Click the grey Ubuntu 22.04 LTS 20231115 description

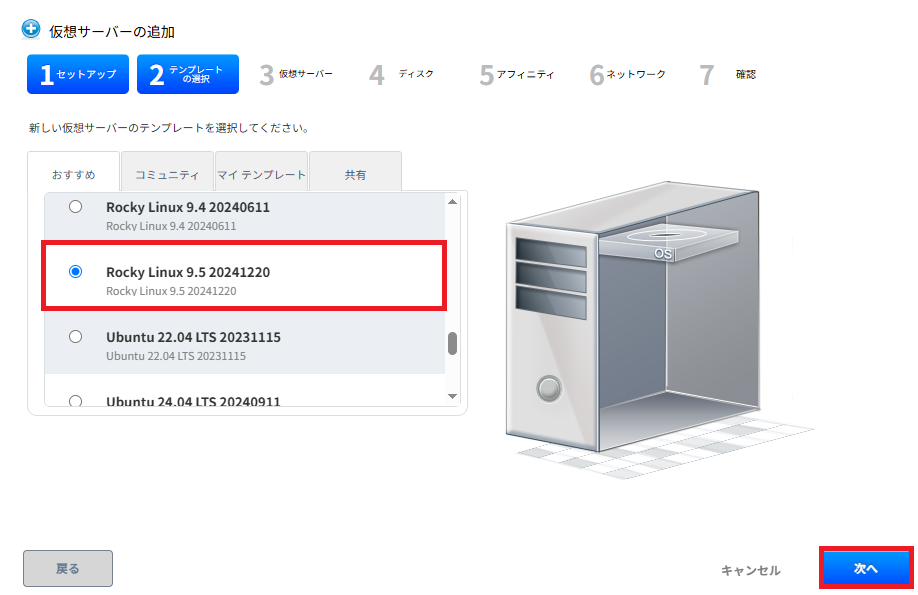(176, 356)
